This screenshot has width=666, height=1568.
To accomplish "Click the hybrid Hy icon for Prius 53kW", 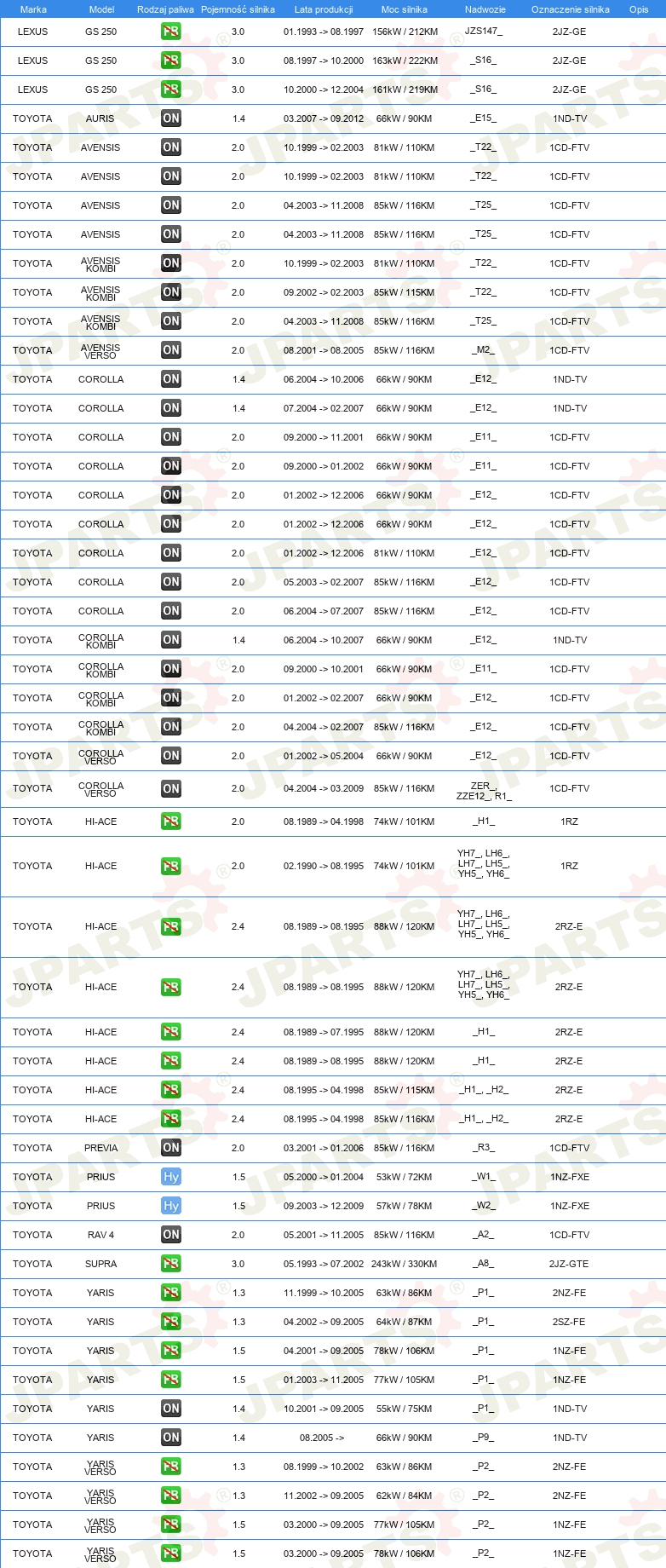I will 171,1177.
